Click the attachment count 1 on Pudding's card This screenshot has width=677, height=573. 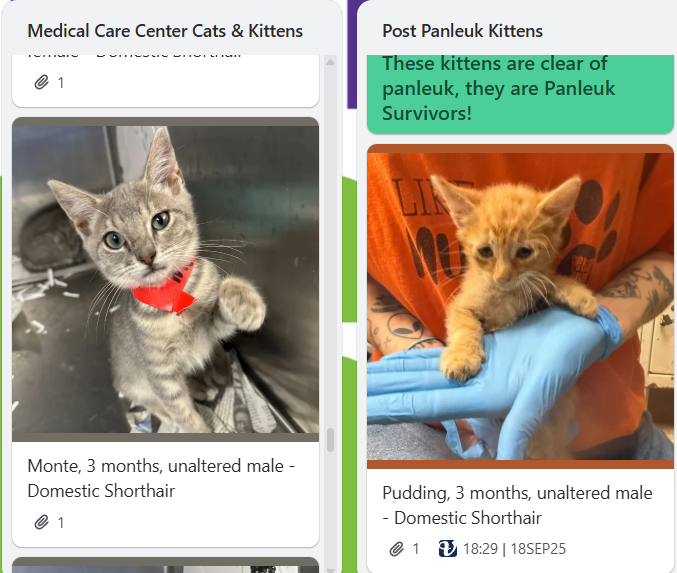pos(416,549)
